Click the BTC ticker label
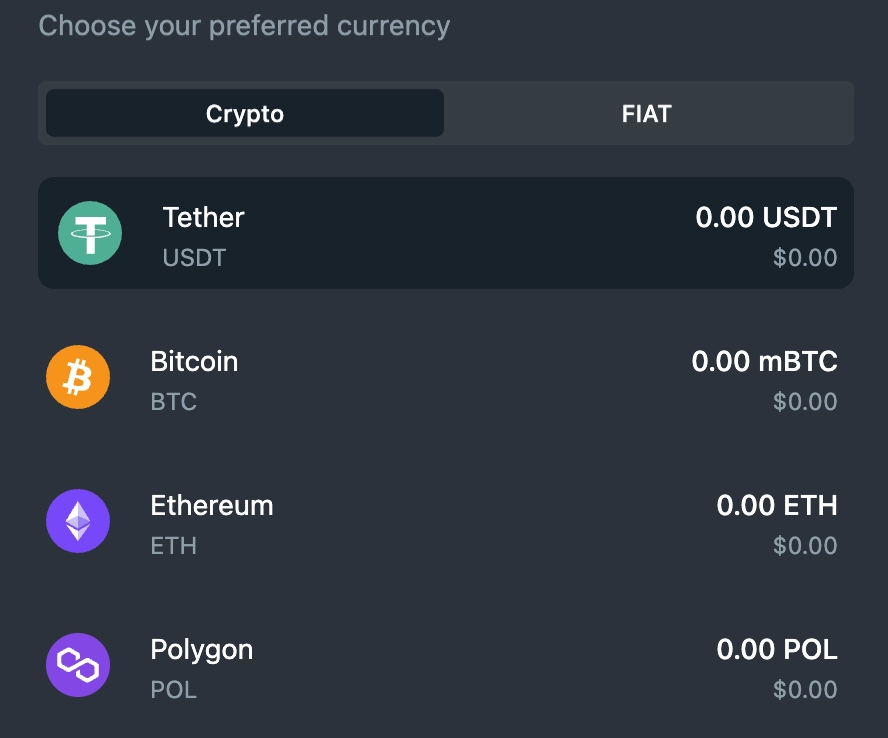This screenshot has width=888, height=738. coord(173,402)
